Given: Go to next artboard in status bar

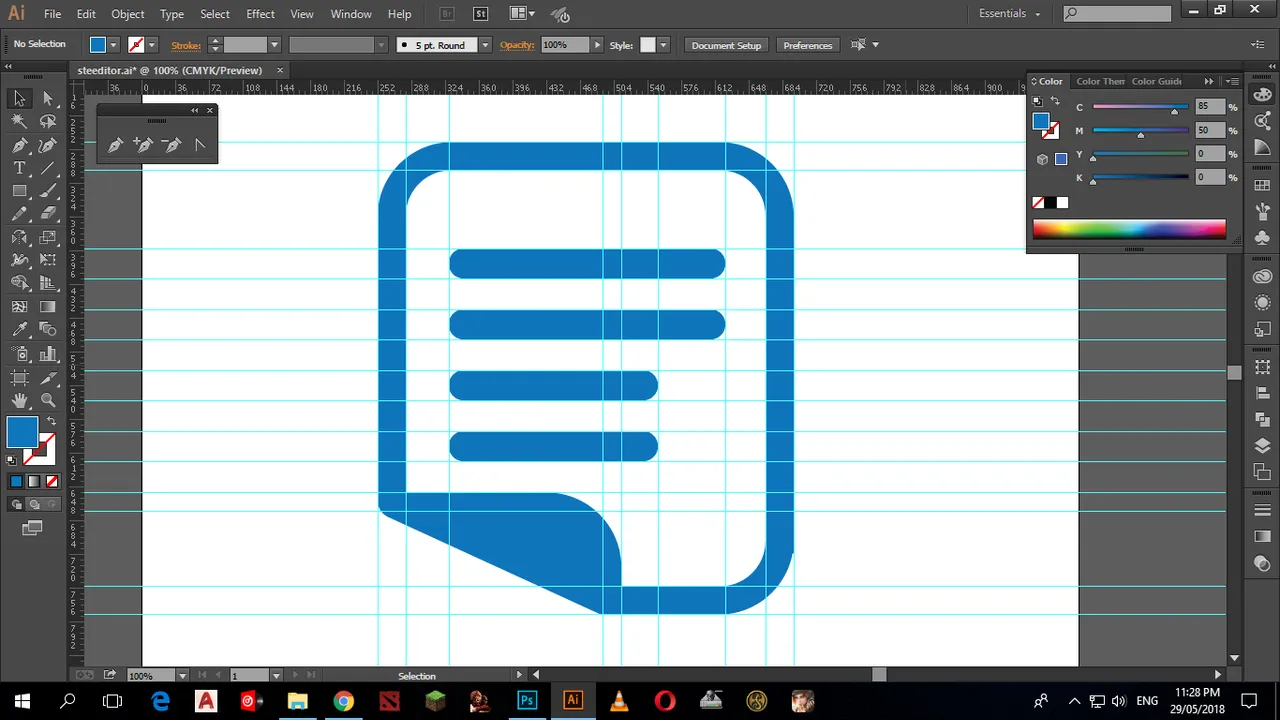Looking at the screenshot, I should click(294, 676).
